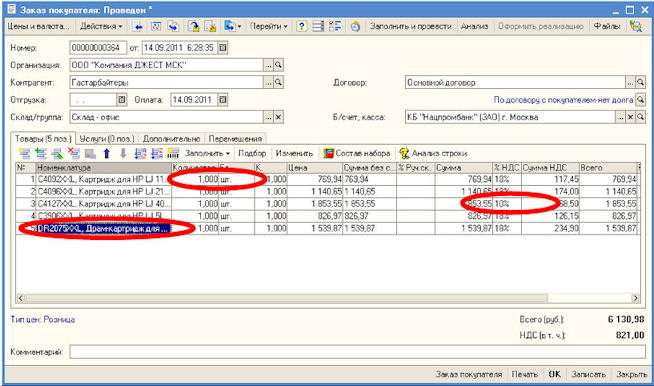Screen dimensions: 654x386
Task: Click the Анализ toolbar button
Action: 474,26
